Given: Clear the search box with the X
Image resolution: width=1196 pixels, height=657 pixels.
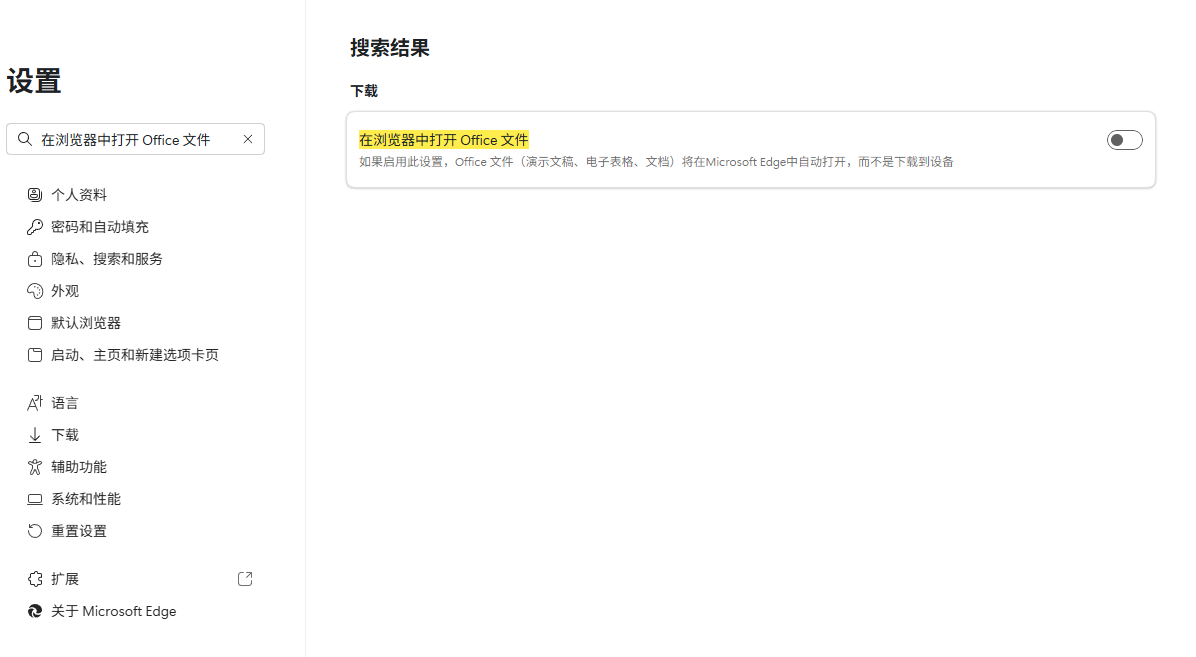Looking at the screenshot, I should pos(248,139).
